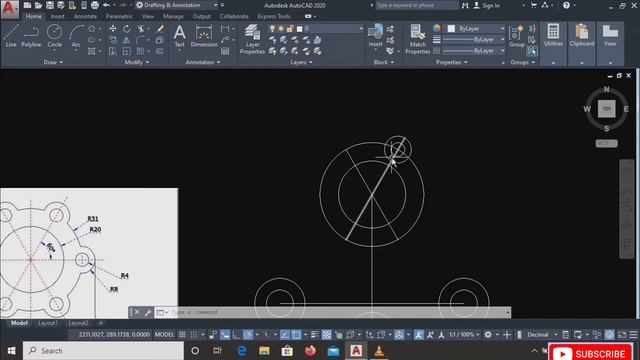The image size is (640, 360).
Task: Click the object color swatch in Properties
Action: tap(451, 29)
